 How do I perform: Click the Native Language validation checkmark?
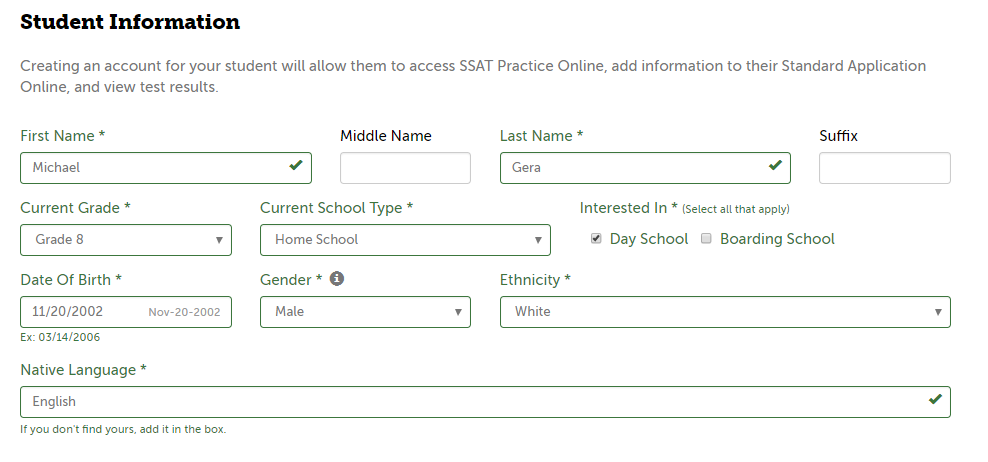(935, 399)
